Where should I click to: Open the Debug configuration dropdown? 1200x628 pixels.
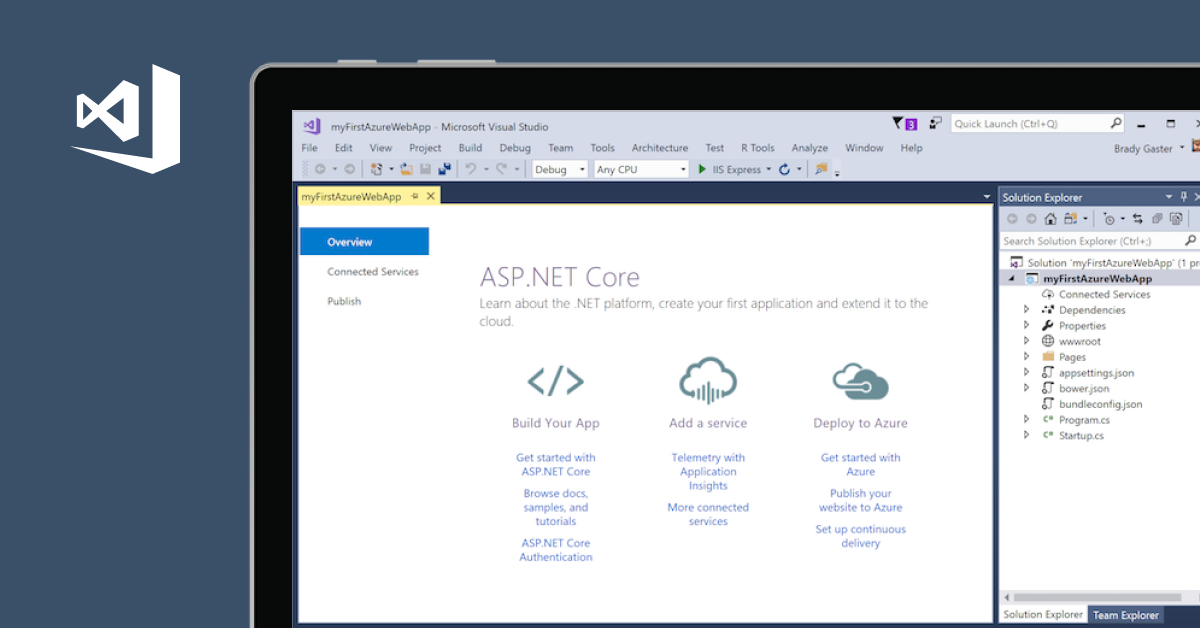pyautogui.click(x=559, y=170)
